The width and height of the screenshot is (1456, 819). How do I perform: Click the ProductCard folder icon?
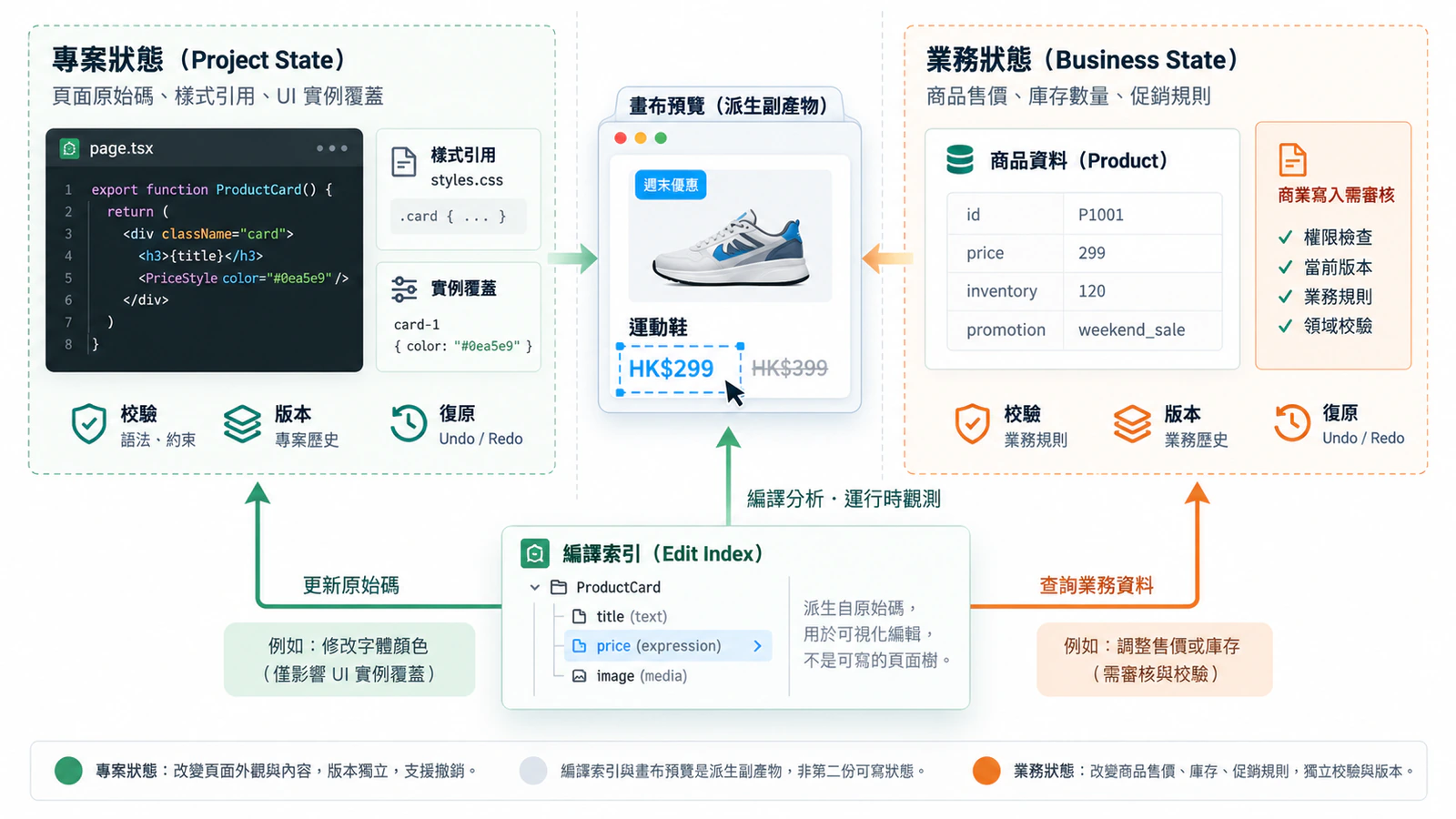(x=559, y=588)
